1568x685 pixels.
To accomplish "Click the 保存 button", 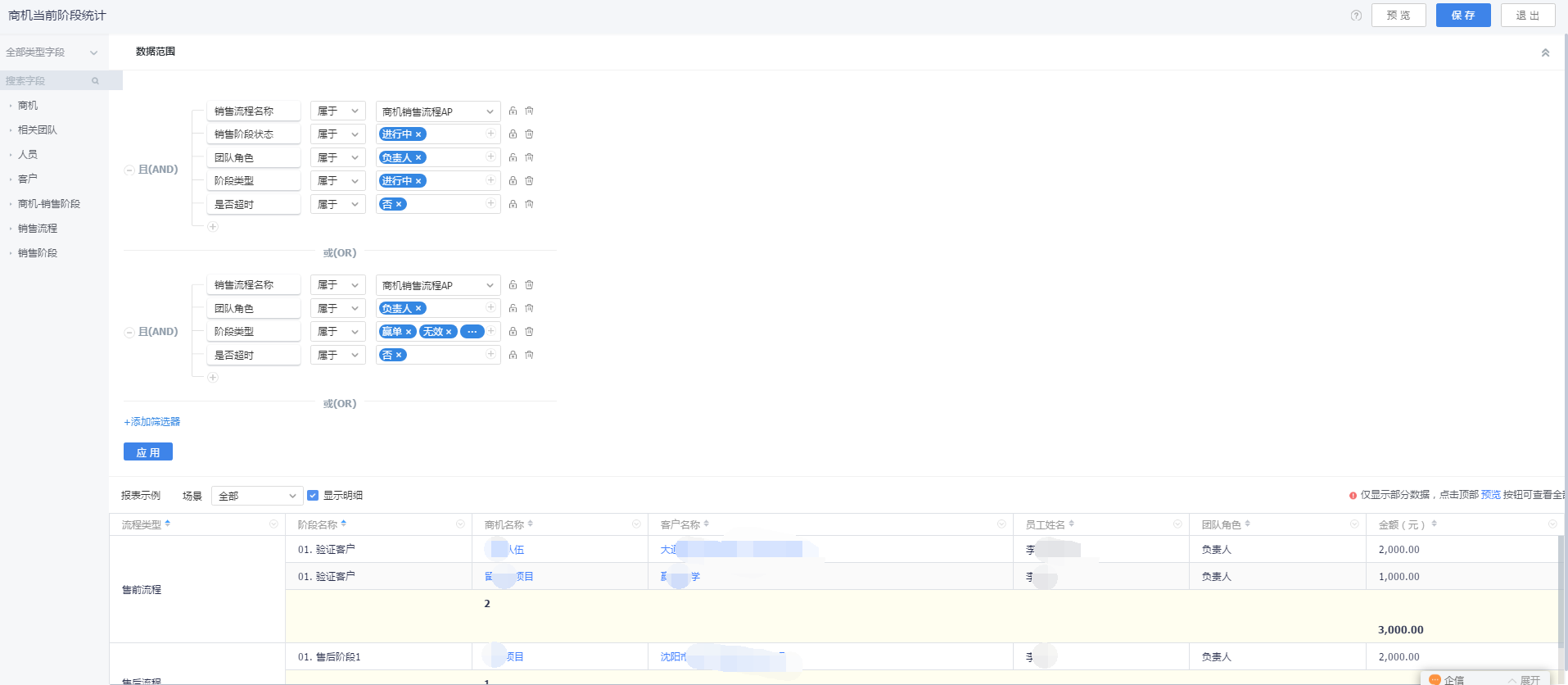I will coord(1463,16).
